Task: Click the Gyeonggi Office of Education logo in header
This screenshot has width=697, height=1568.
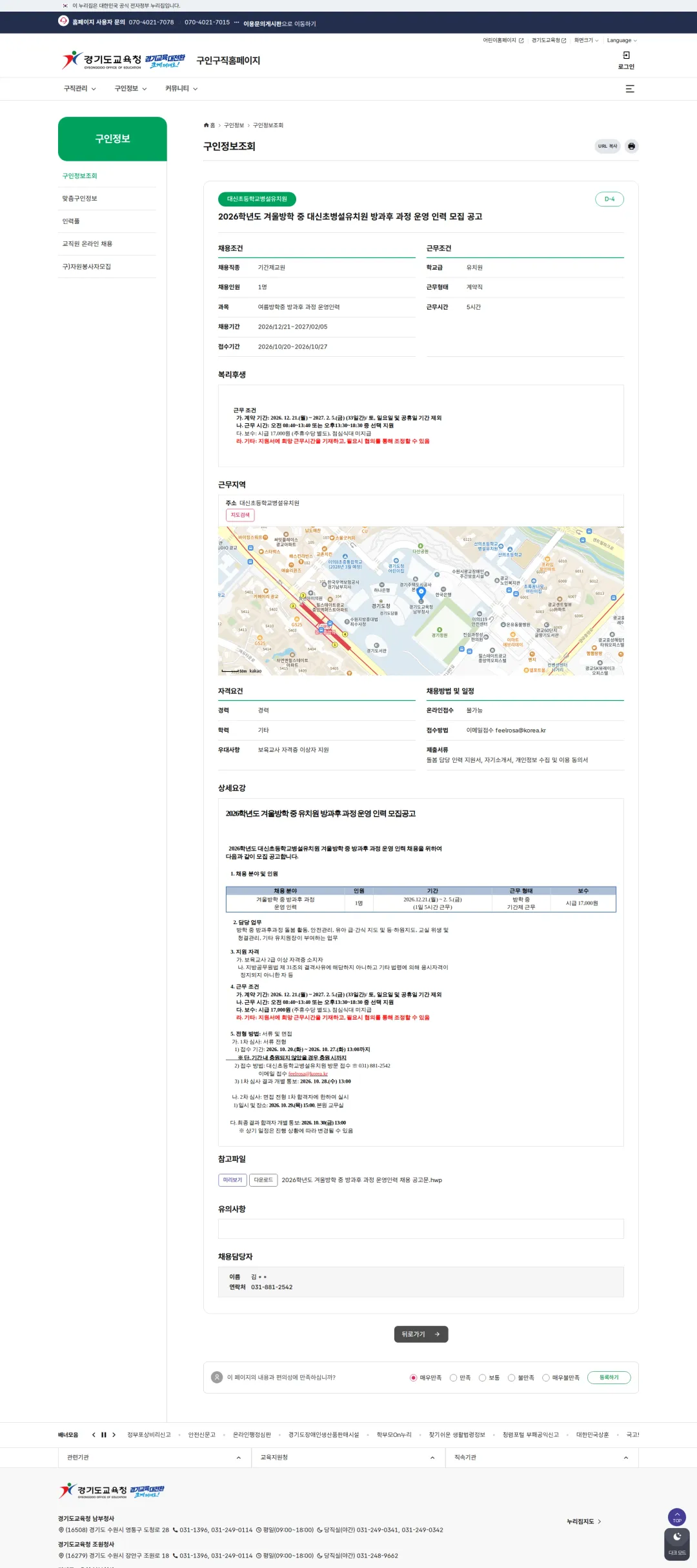Action: tap(101, 60)
